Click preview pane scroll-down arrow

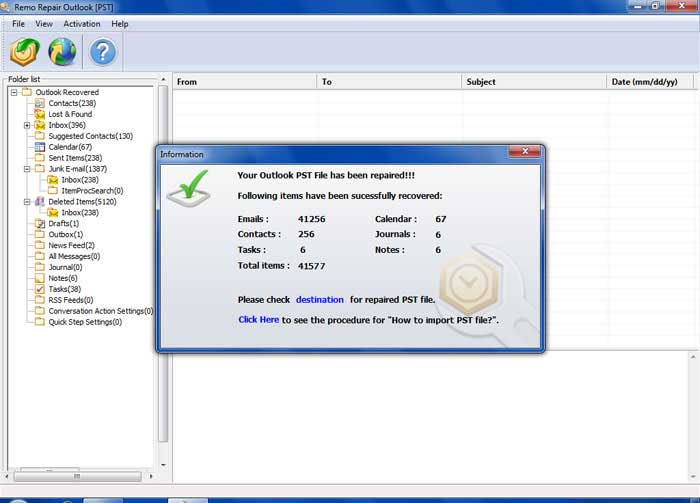(693, 477)
